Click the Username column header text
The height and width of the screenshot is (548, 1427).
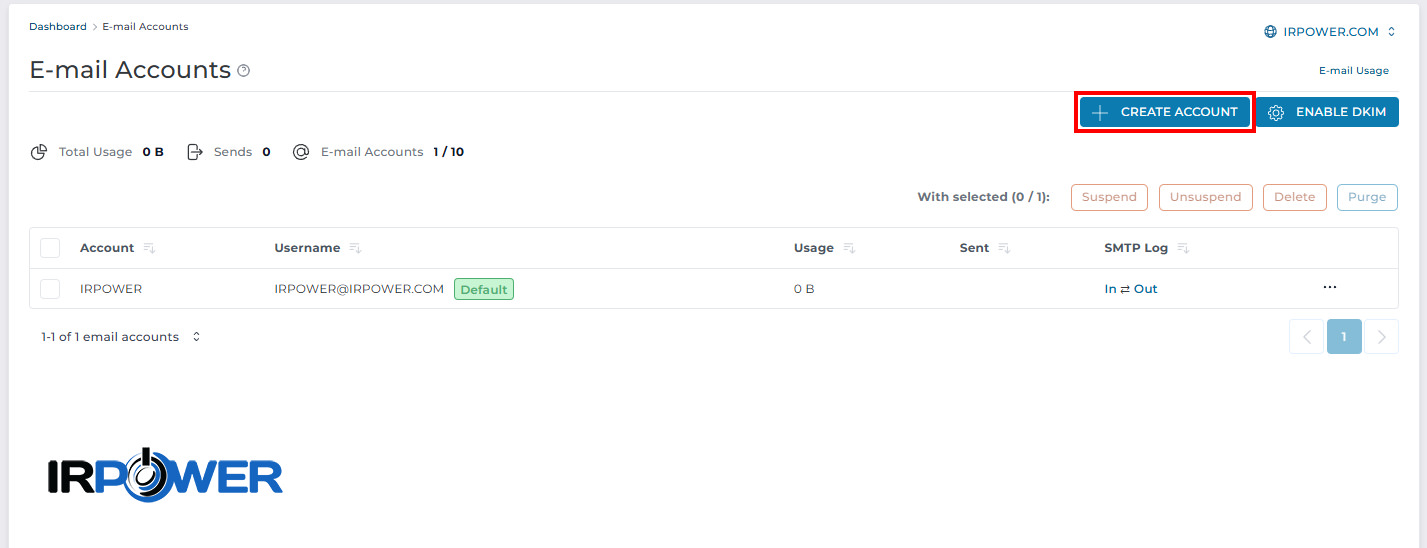coord(307,248)
